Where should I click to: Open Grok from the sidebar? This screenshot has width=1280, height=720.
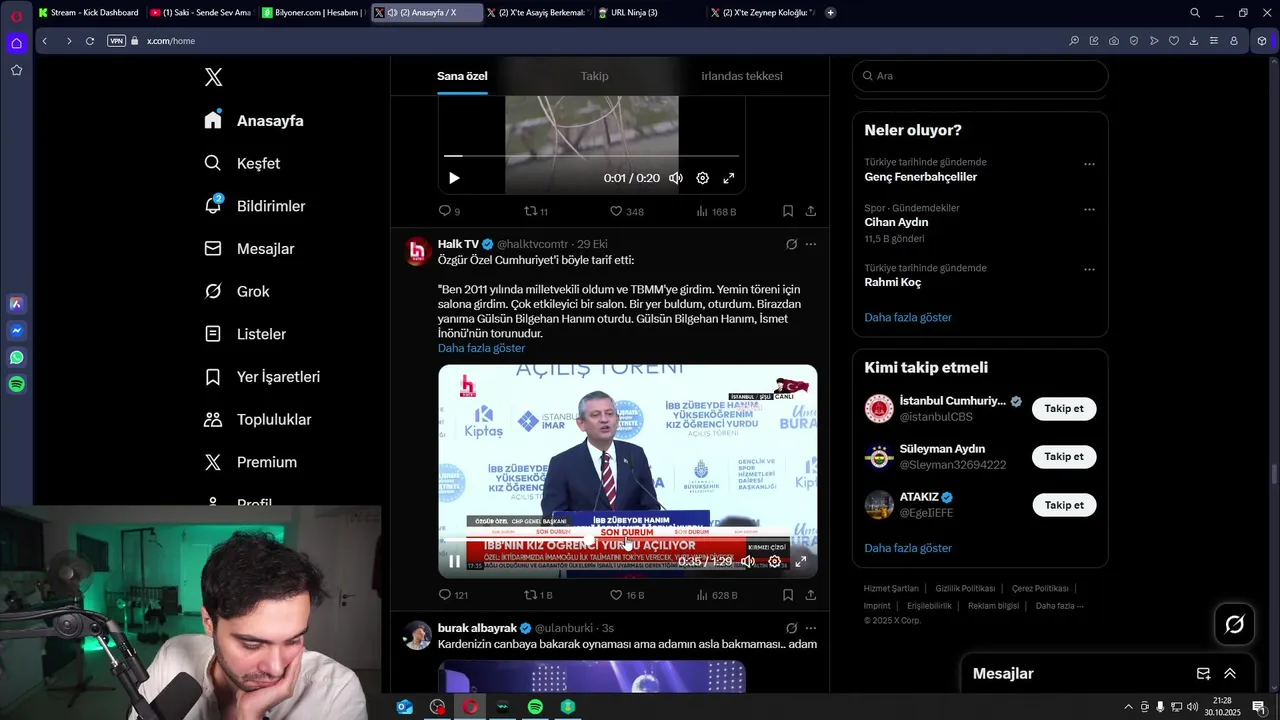(237, 291)
